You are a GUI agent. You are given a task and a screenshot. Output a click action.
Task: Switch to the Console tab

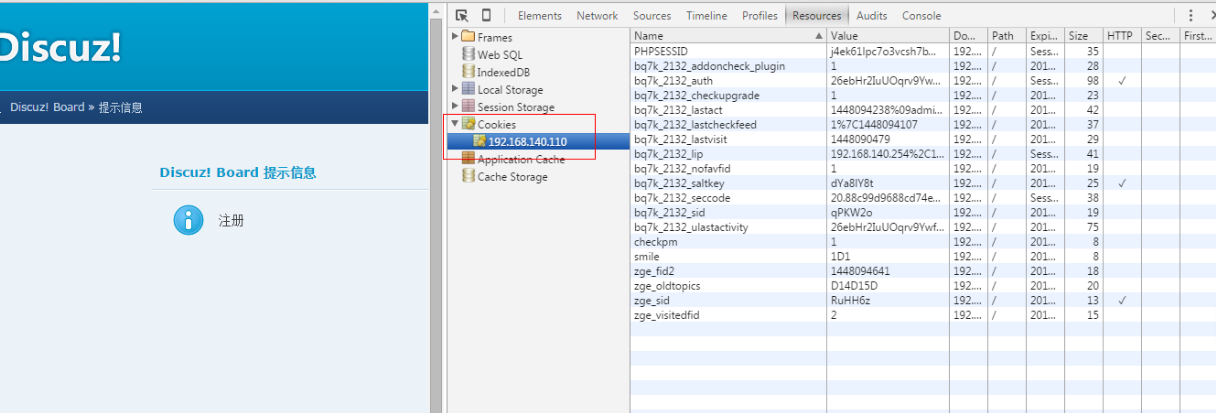921,15
